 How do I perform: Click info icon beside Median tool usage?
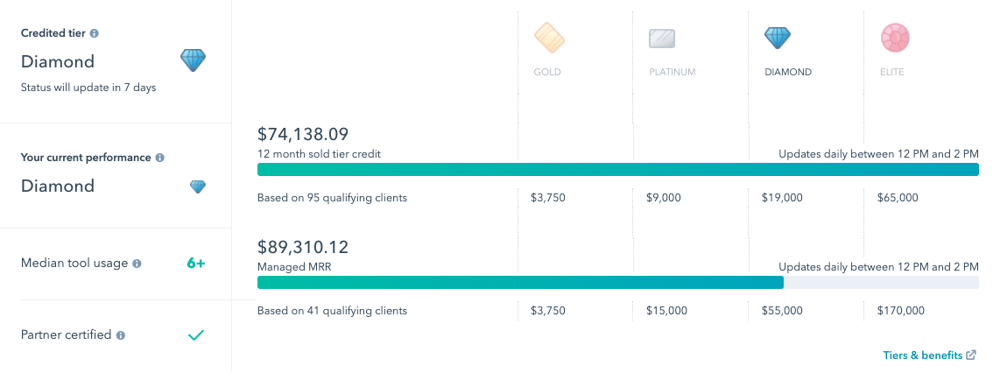coord(136,263)
